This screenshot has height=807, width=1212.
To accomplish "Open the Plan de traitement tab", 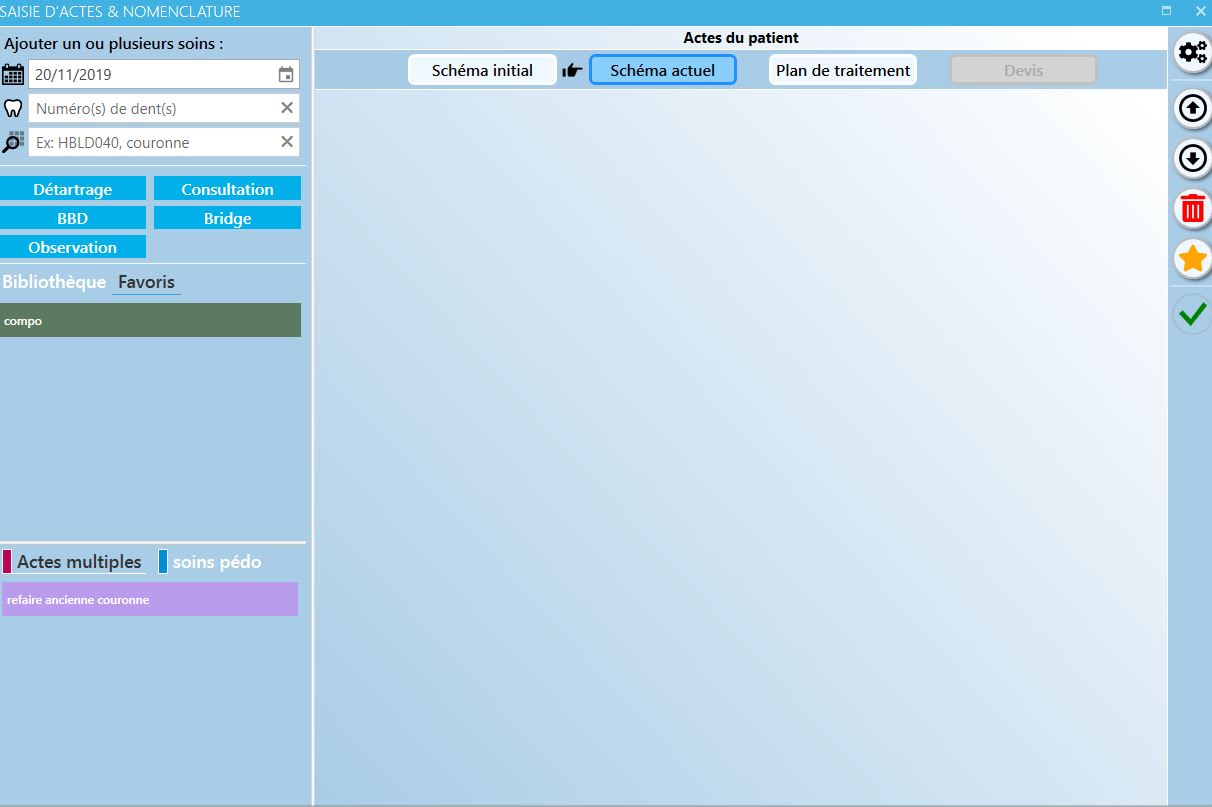I will point(842,70).
